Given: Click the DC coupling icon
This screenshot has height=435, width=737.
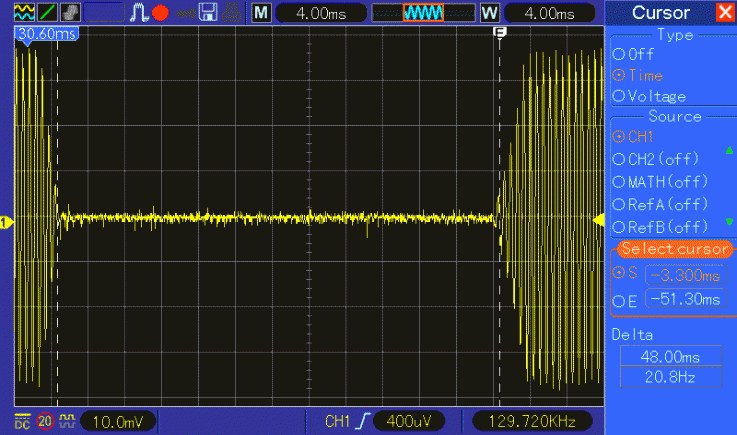Looking at the screenshot, I should [x=22, y=422].
